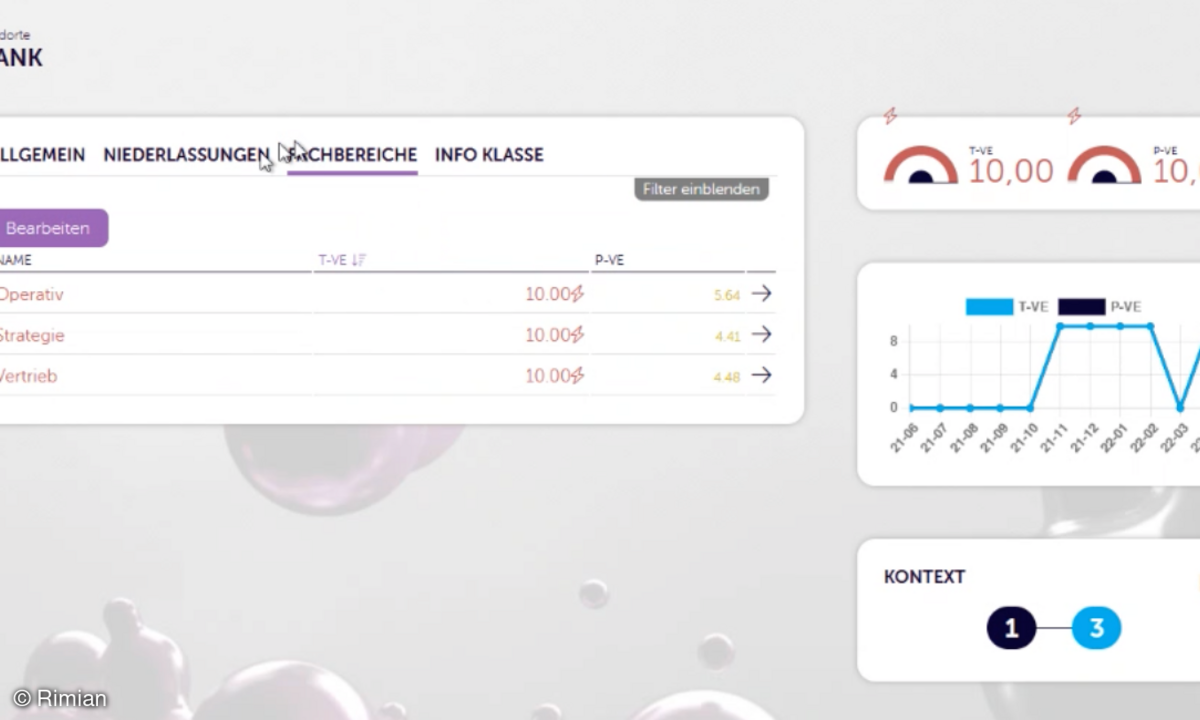Click the P-VE gauge dial
The height and width of the screenshot is (720, 1200).
pos(1104,166)
